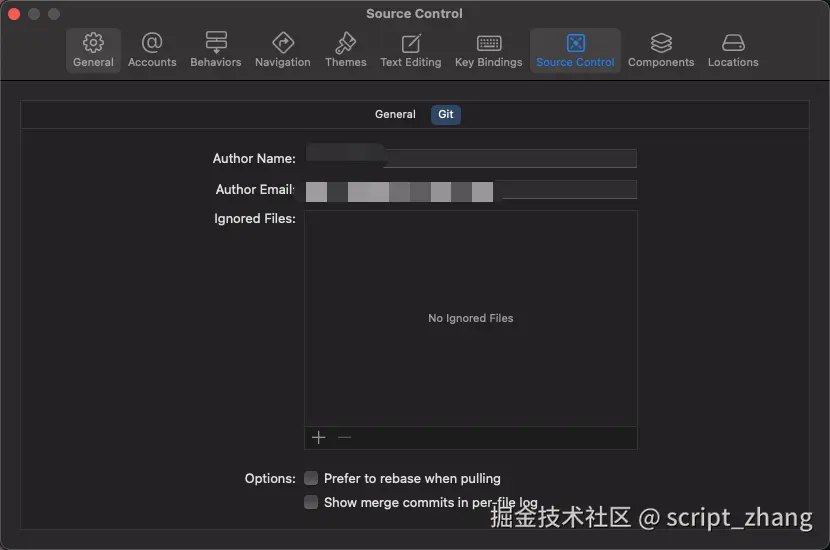Open the Accounts preferences pane
Viewport: 830px width, 550px height.
[x=152, y=50]
